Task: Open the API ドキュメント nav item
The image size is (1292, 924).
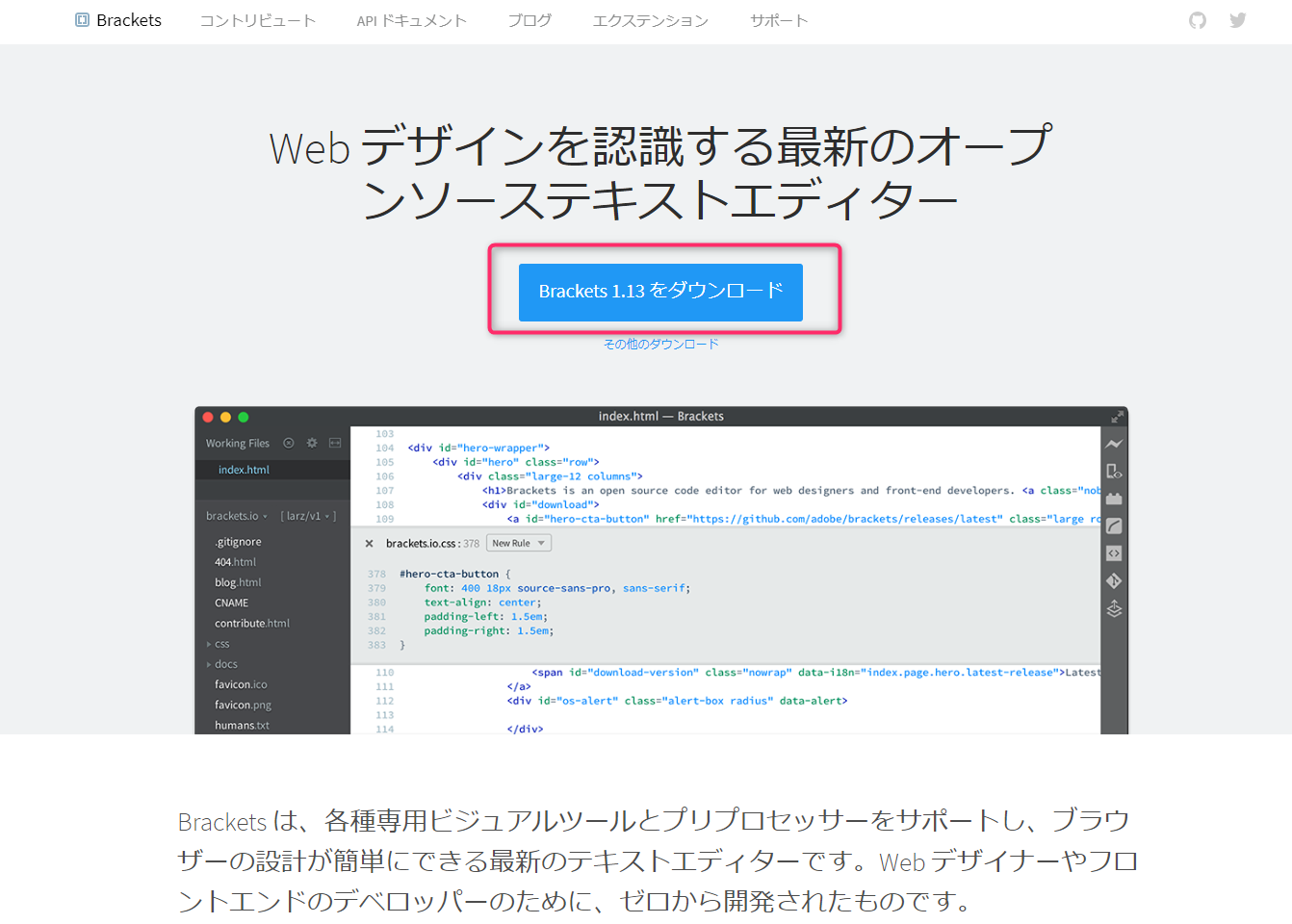Action: (411, 20)
